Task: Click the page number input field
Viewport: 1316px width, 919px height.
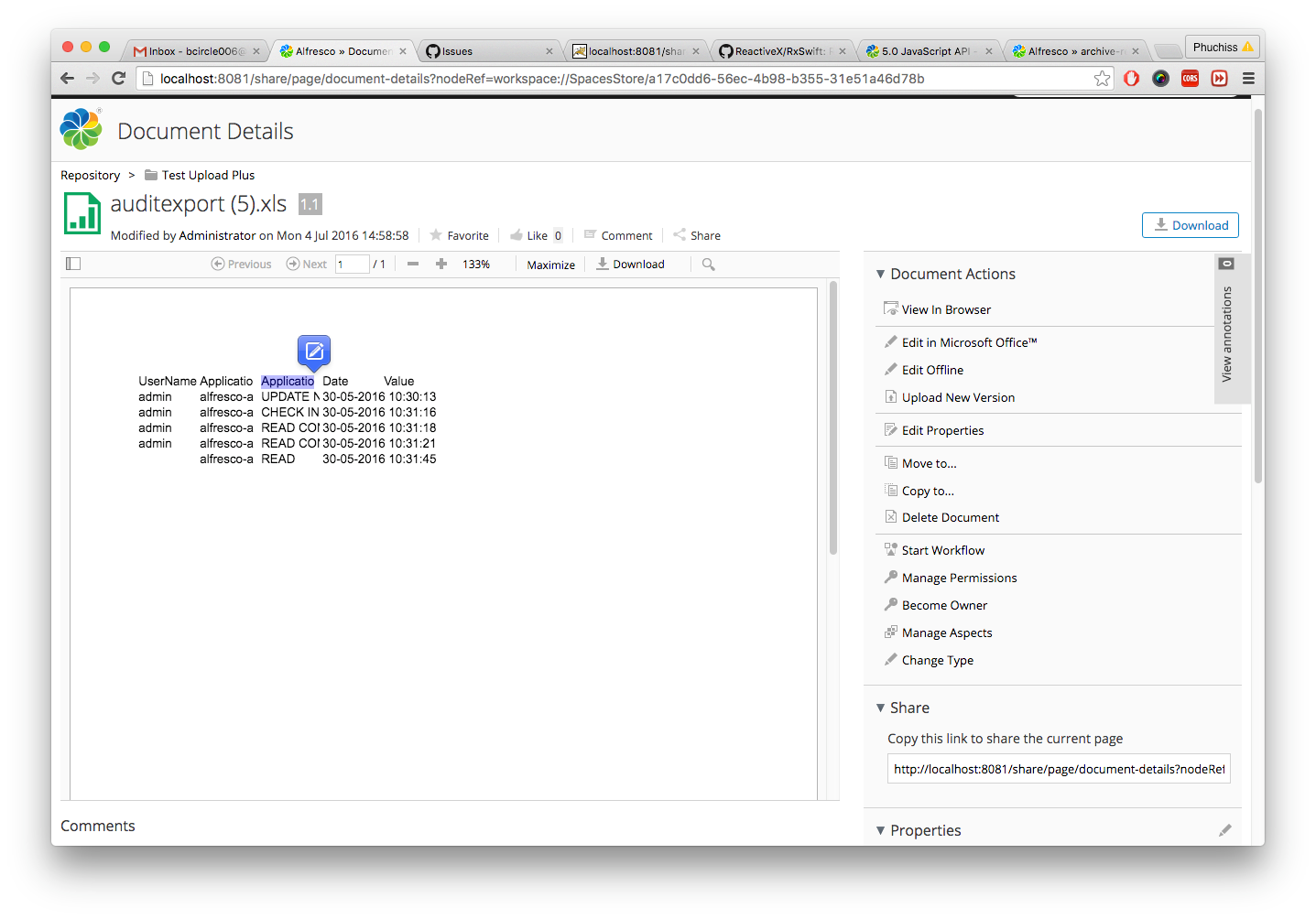Action: click(x=352, y=264)
